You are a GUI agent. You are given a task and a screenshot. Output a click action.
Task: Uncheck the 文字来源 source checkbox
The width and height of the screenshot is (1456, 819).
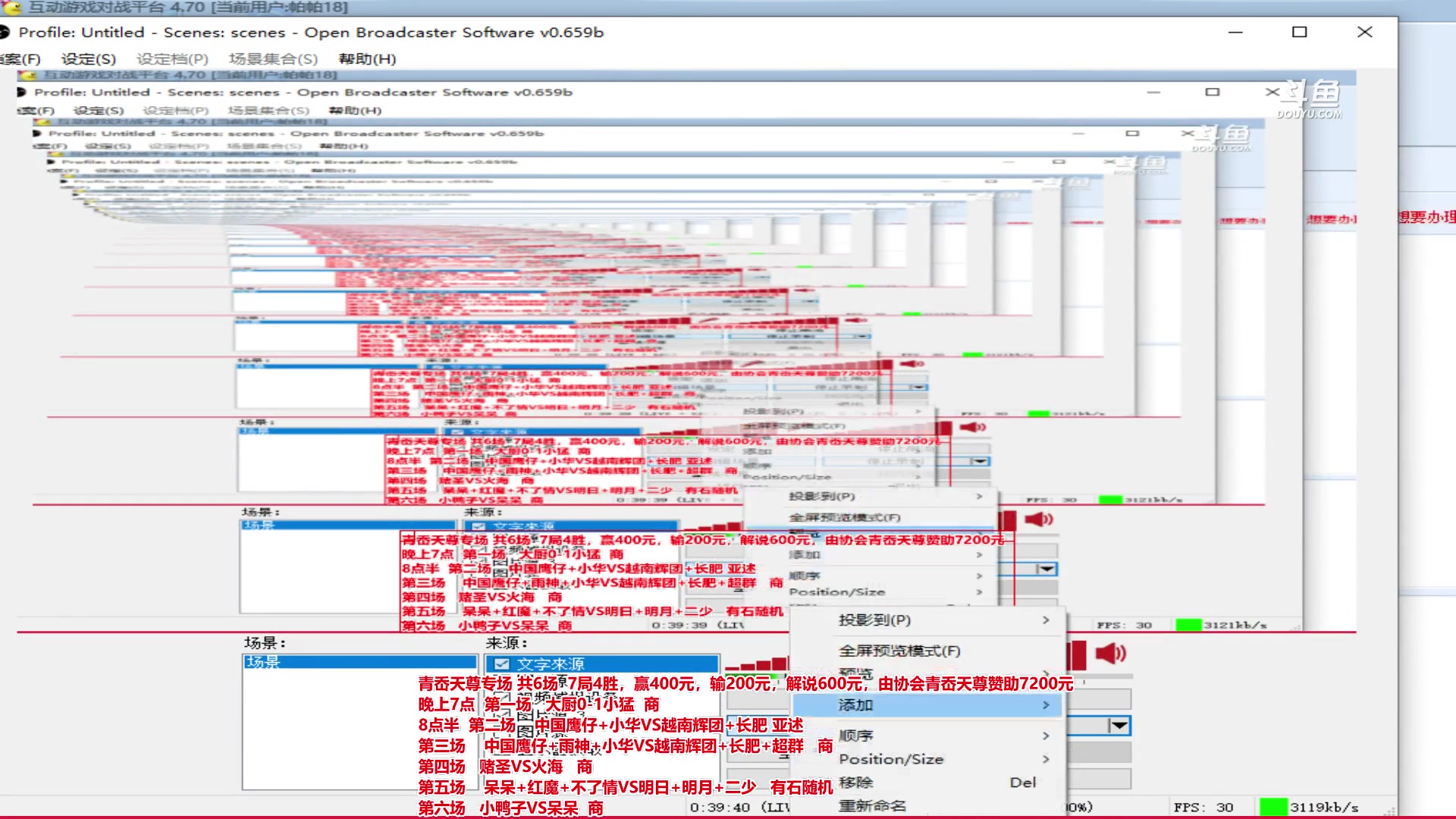coord(501,664)
